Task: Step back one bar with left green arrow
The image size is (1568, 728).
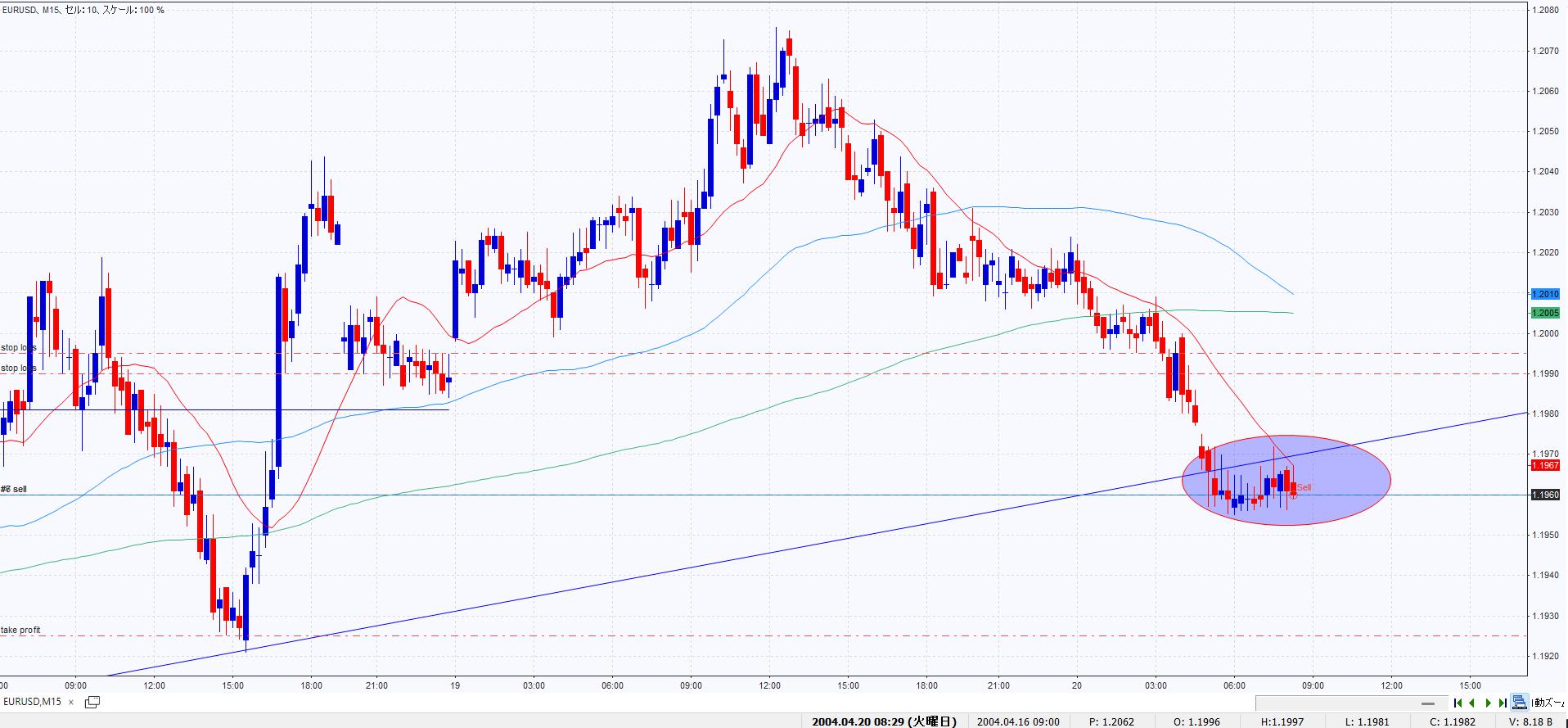Action: pyautogui.click(x=1472, y=703)
